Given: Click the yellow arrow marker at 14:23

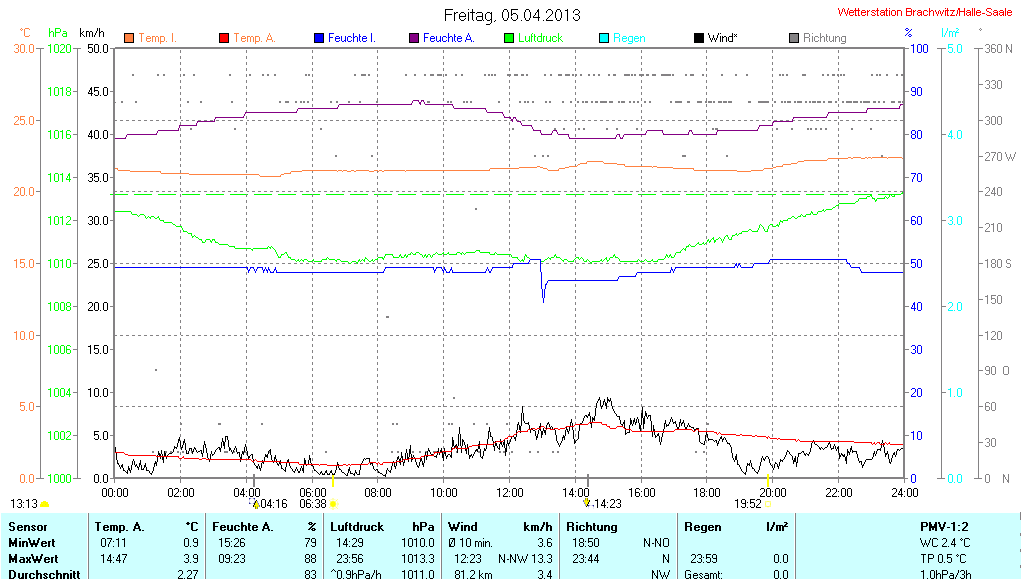Looking at the screenshot, I should 587,503.
